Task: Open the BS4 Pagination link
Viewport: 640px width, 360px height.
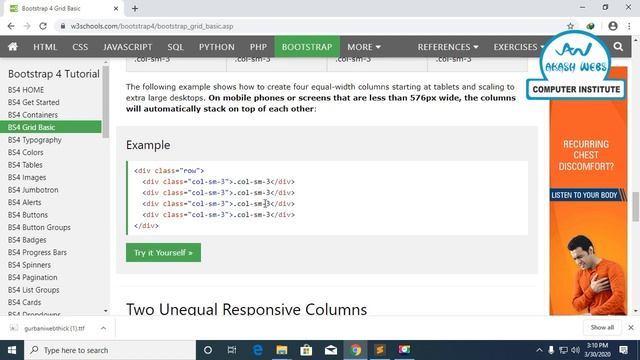Action: (32, 277)
